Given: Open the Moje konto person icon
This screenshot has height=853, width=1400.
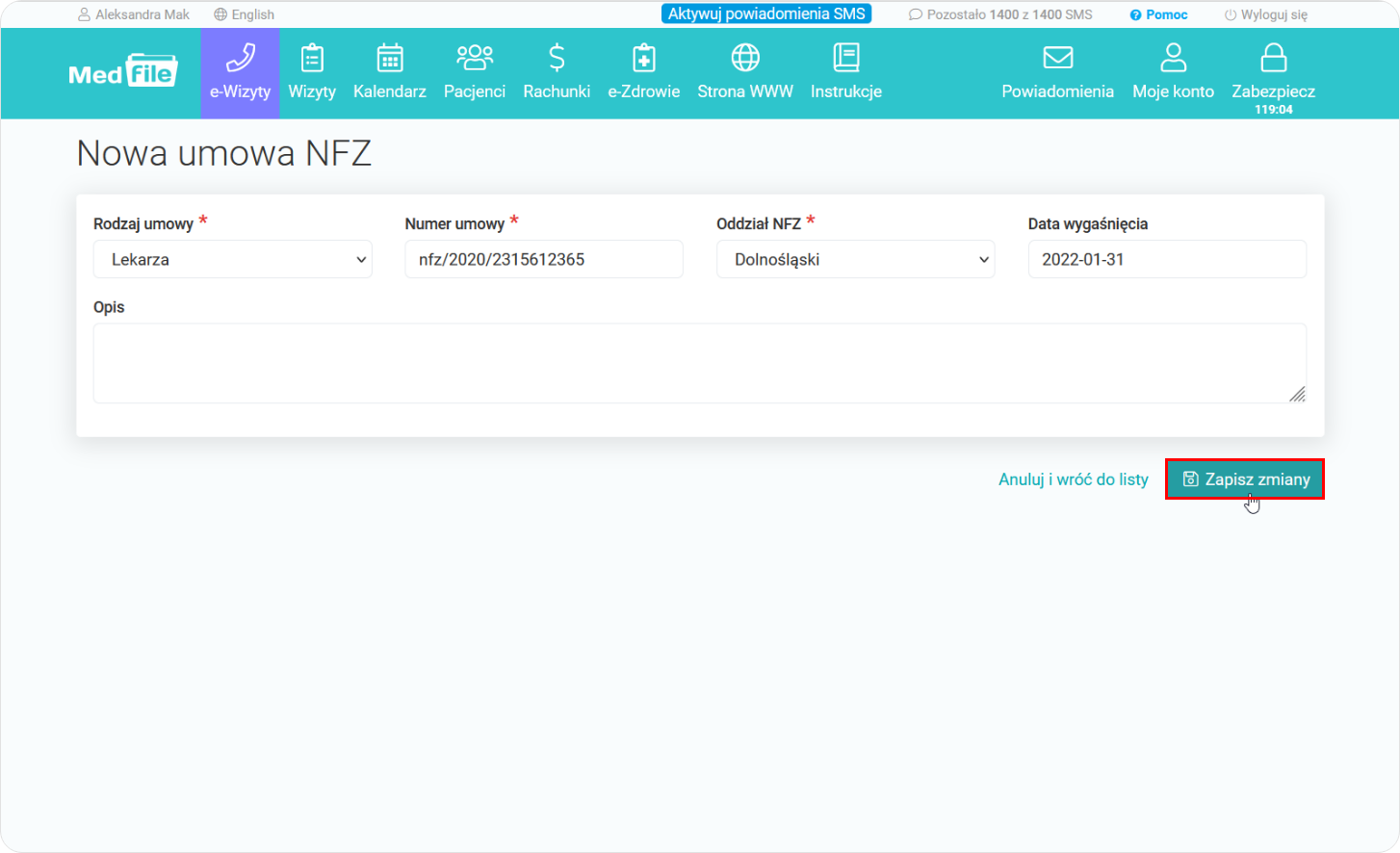Looking at the screenshot, I should (1174, 58).
